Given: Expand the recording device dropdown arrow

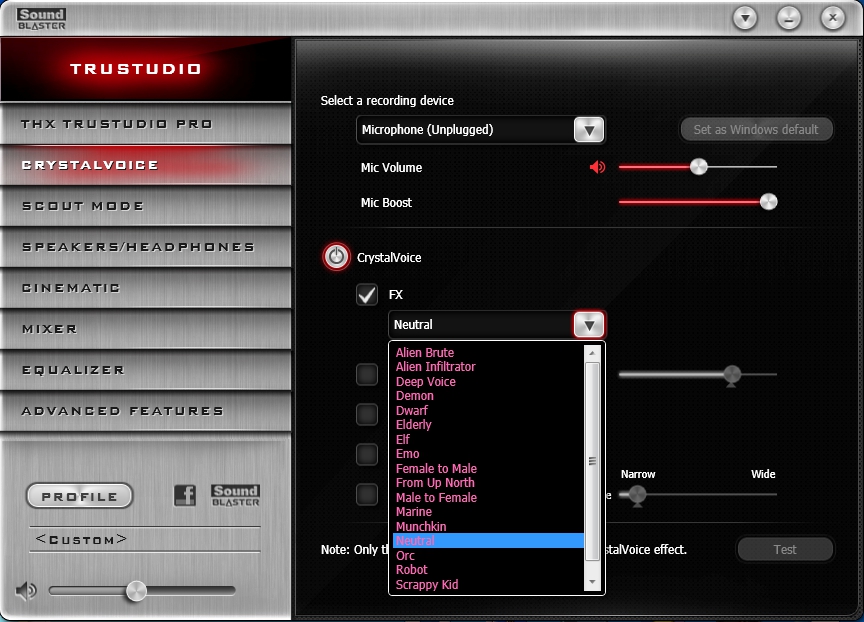Looking at the screenshot, I should coord(588,130).
